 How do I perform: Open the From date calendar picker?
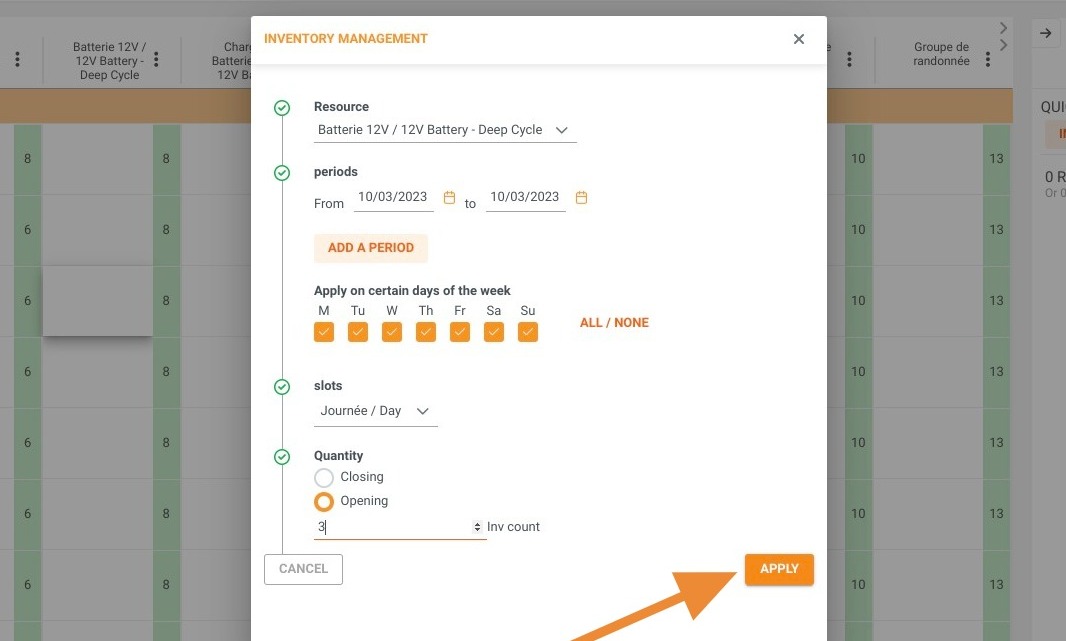[449, 197]
